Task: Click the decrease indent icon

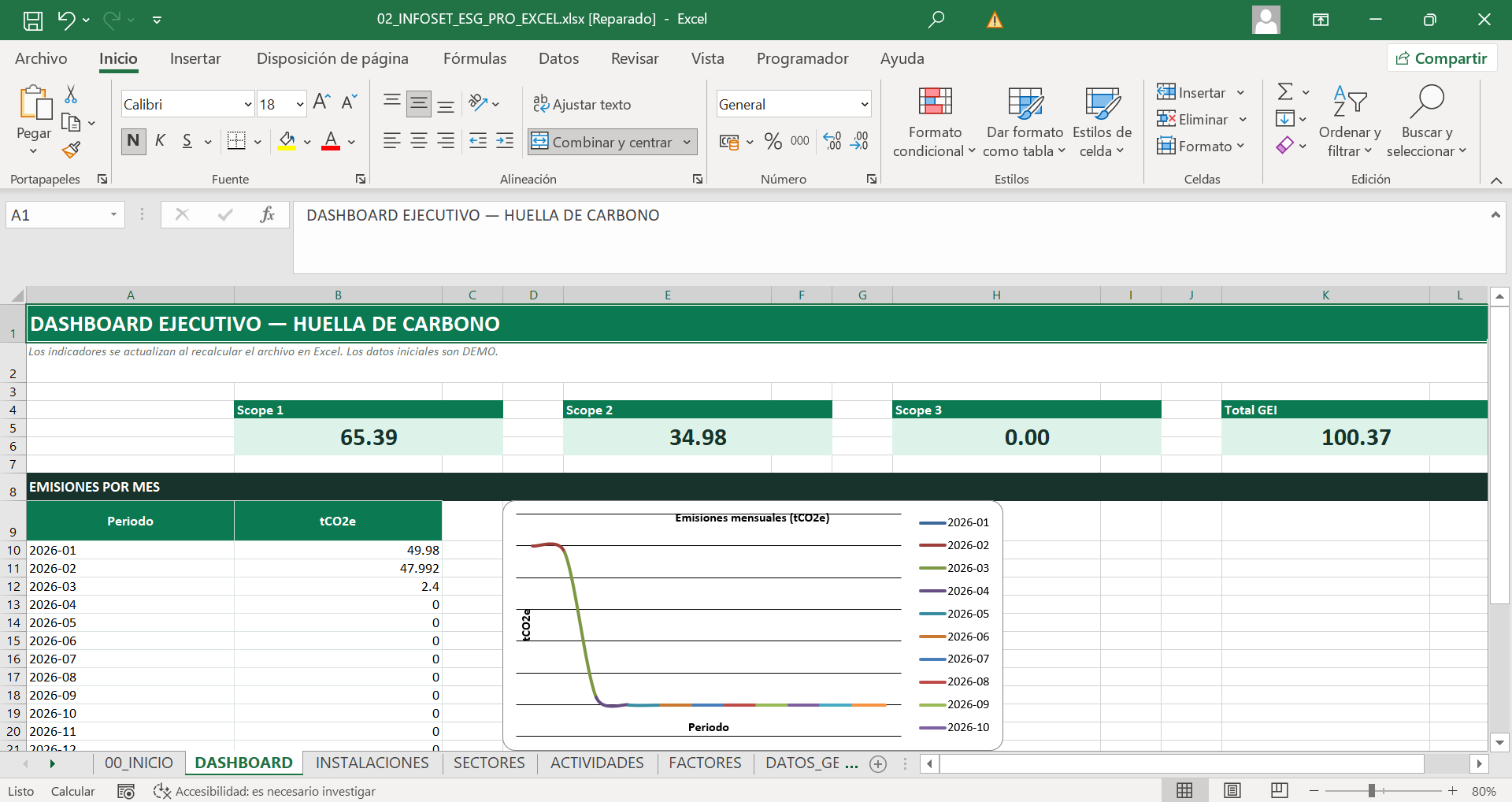Action: click(478, 141)
